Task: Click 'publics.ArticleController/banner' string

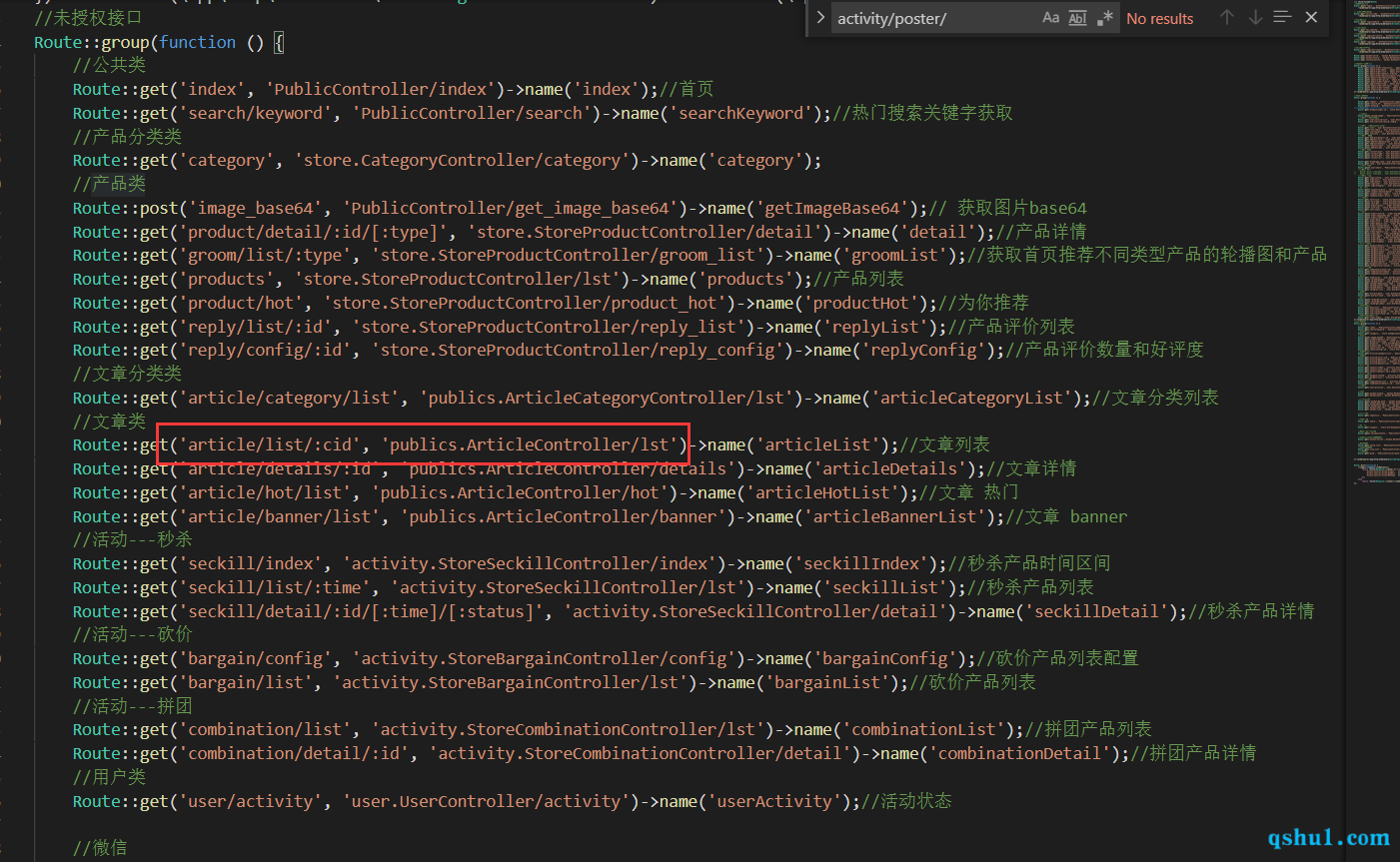Action: click(563, 516)
